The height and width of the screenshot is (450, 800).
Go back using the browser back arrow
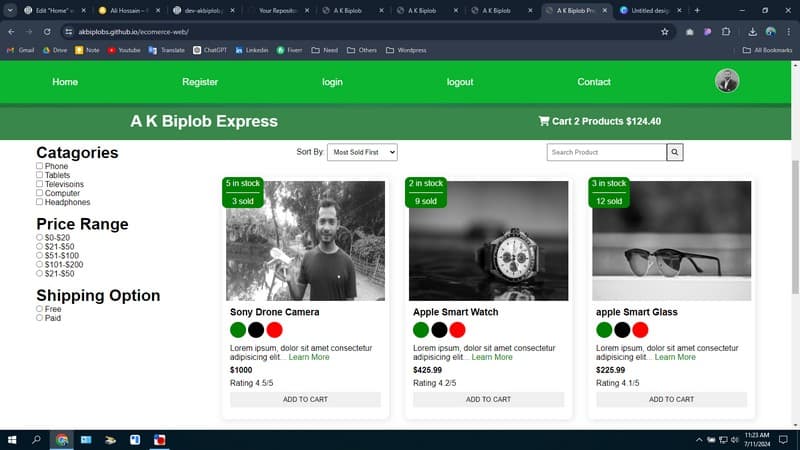click(x=11, y=32)
